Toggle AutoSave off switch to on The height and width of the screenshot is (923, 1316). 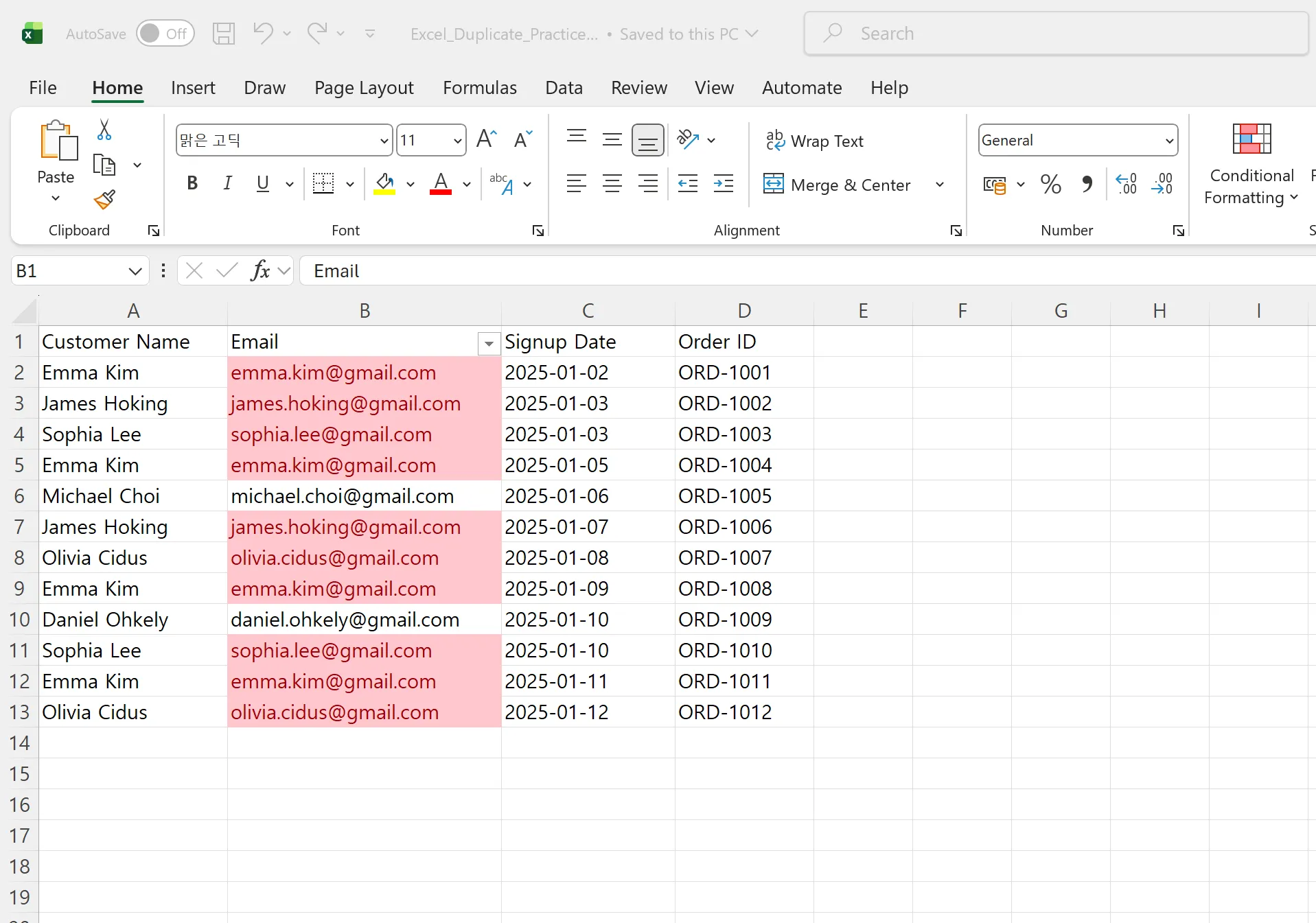point(165,33)
